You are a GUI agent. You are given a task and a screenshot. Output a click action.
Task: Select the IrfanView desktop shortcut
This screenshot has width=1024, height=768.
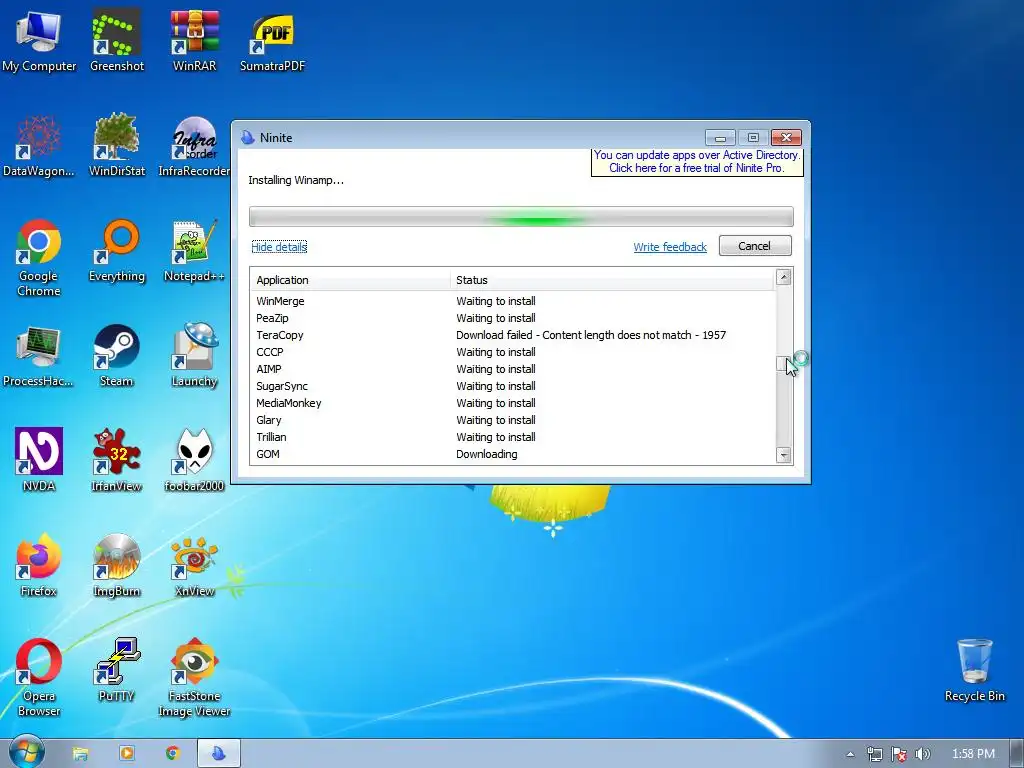pos(117,460)
